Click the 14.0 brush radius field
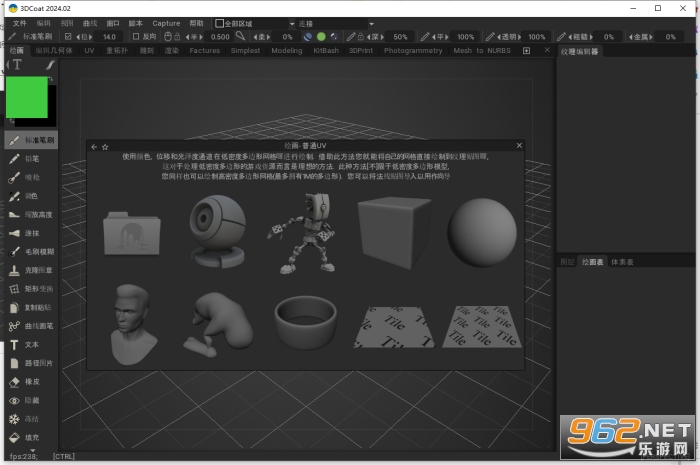 click(109, 37)
